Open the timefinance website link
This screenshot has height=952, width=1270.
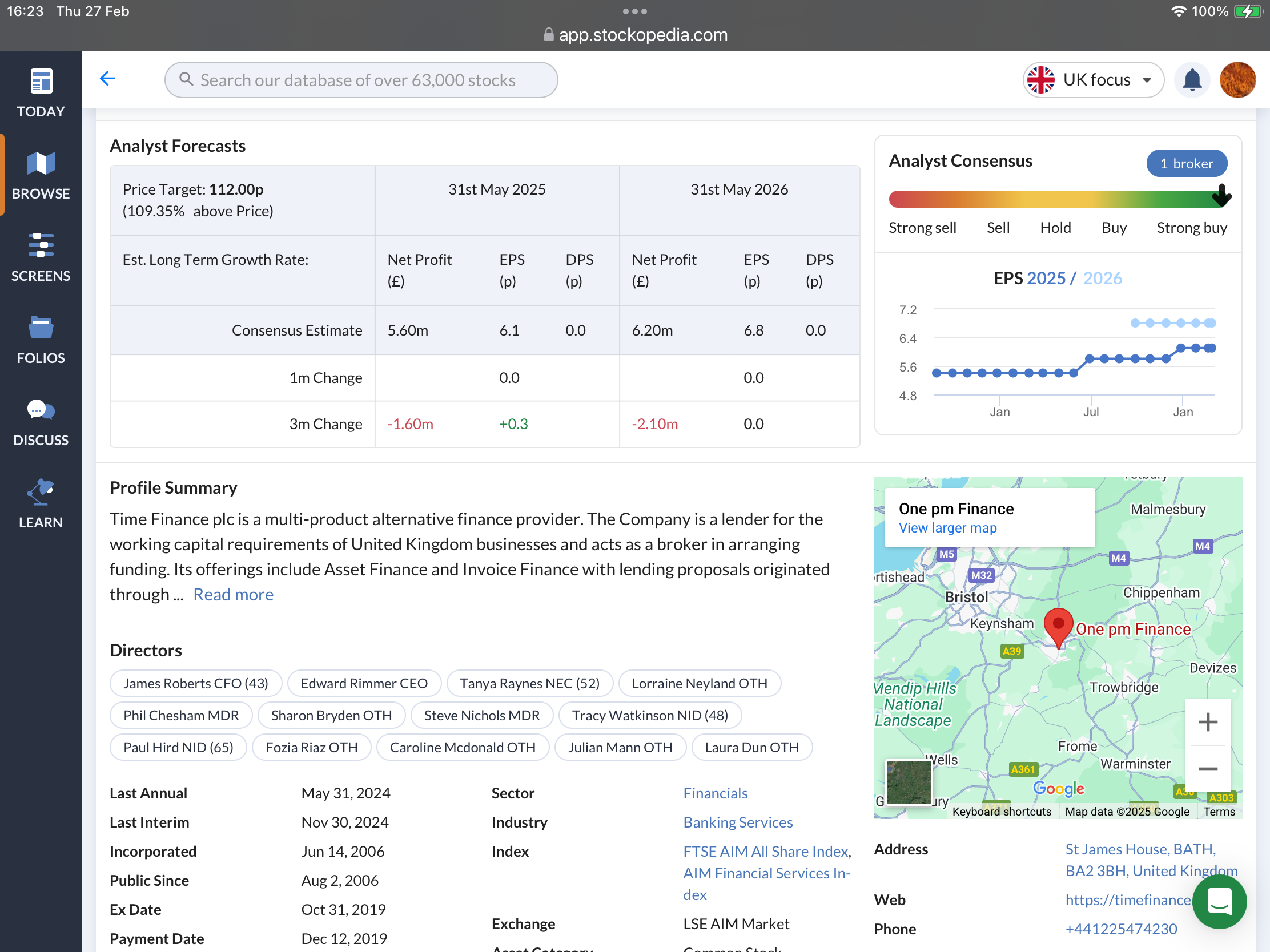(1128, 901)
